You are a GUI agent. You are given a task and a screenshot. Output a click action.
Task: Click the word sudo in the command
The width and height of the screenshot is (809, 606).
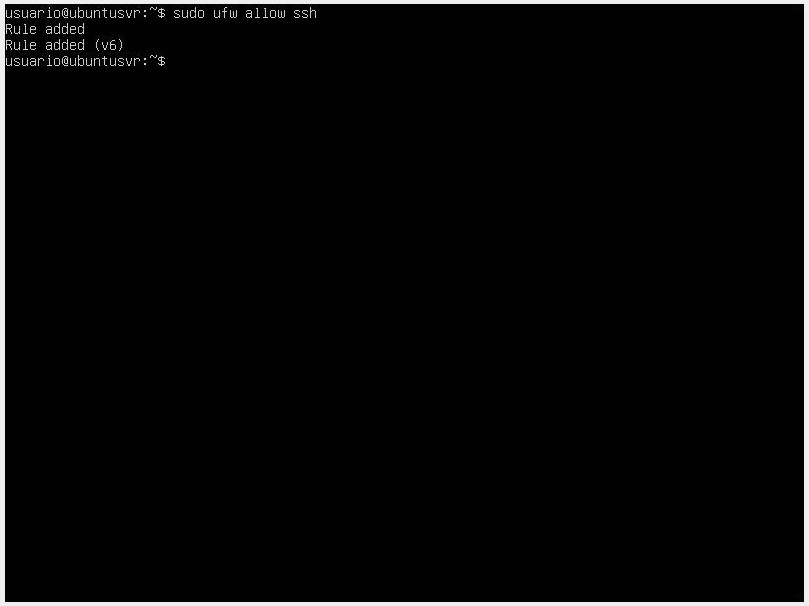pos(189,13)
